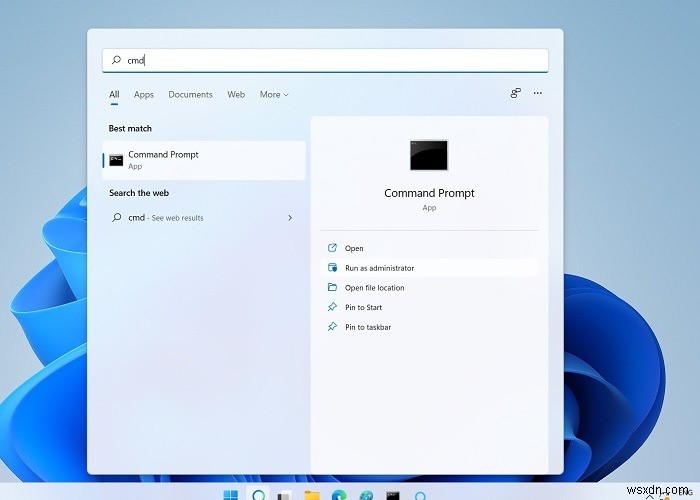Expand the cmd web results arrow

pos(290,218)
